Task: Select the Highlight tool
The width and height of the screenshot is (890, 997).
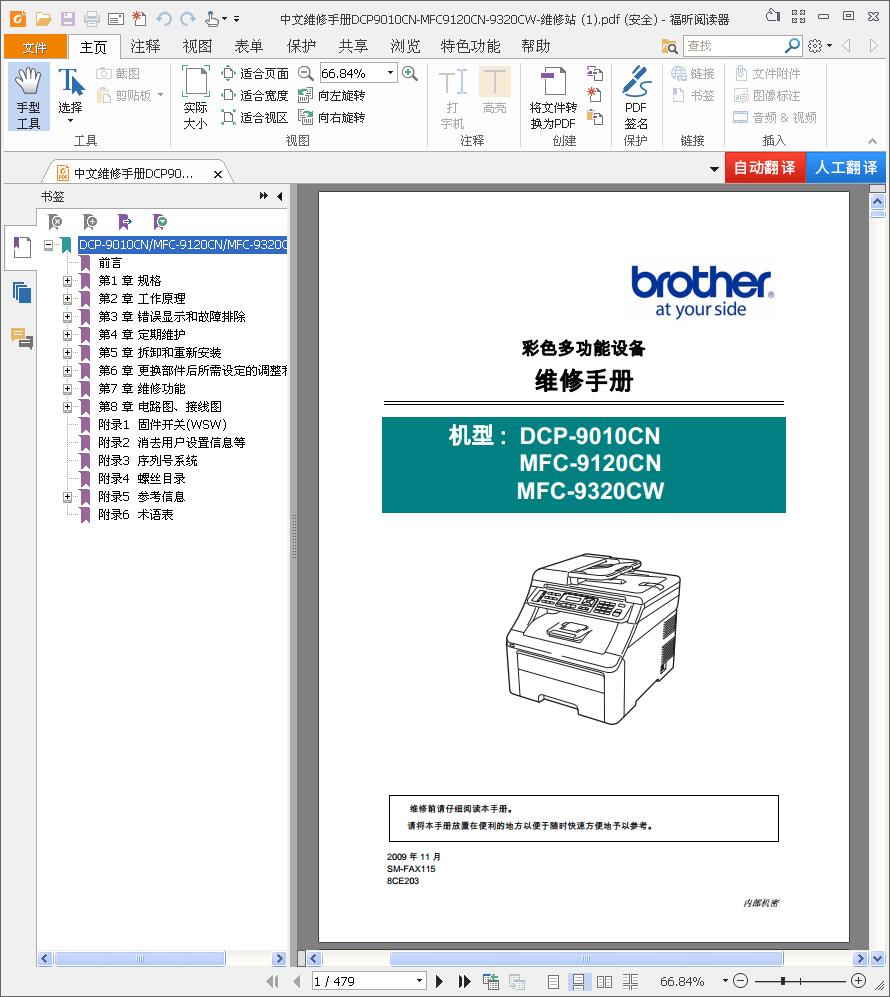Action: [495, 91]
